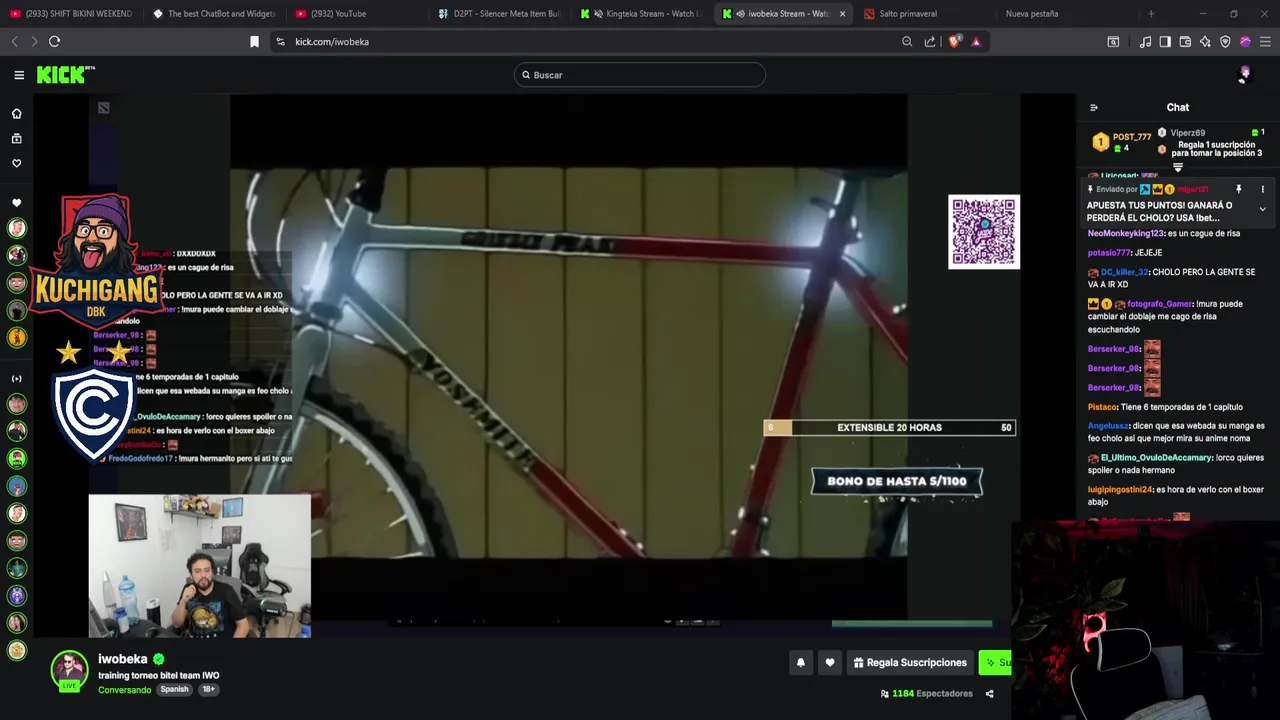Switch to The best ChatBot and Widgets tab
Screen dimensions: 1280x720
click(213, 14)
